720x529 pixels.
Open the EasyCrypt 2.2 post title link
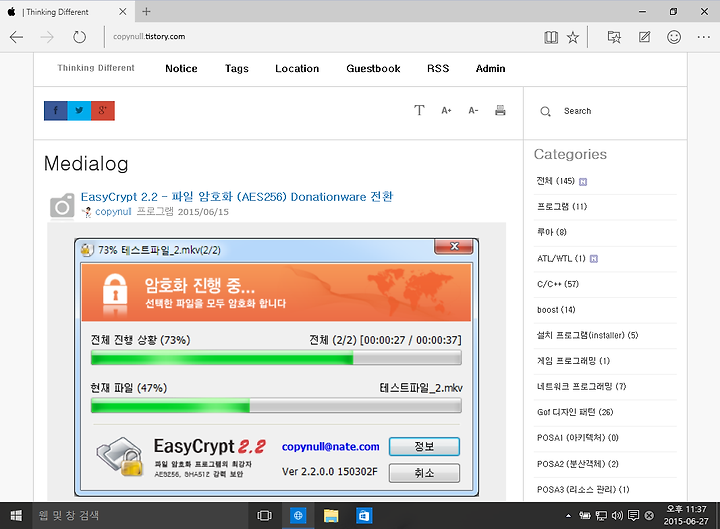pos(237,197)
